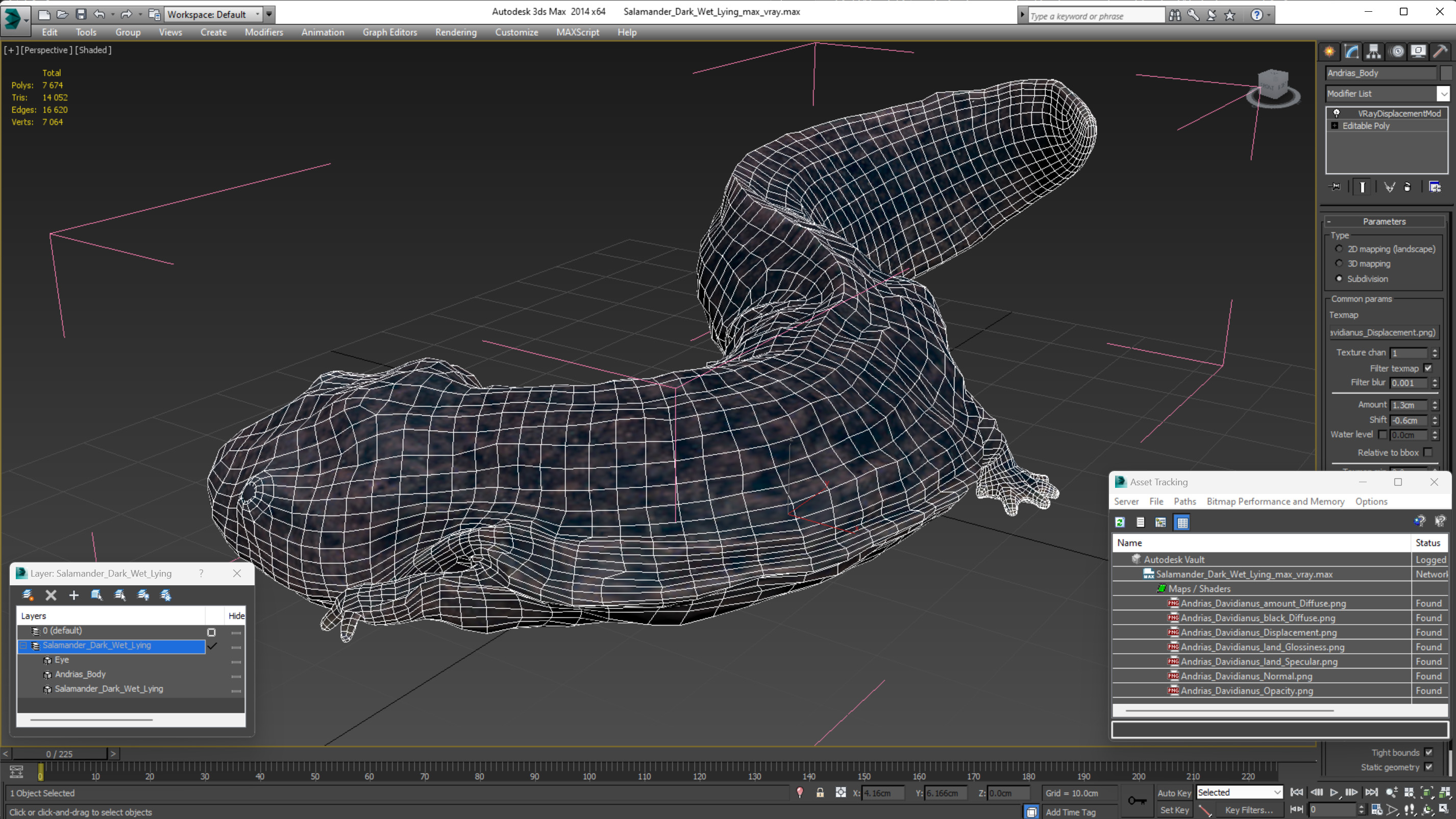Click Make Unique icon under stack
Viewport: 1456px width, 819px height.
1389,187
